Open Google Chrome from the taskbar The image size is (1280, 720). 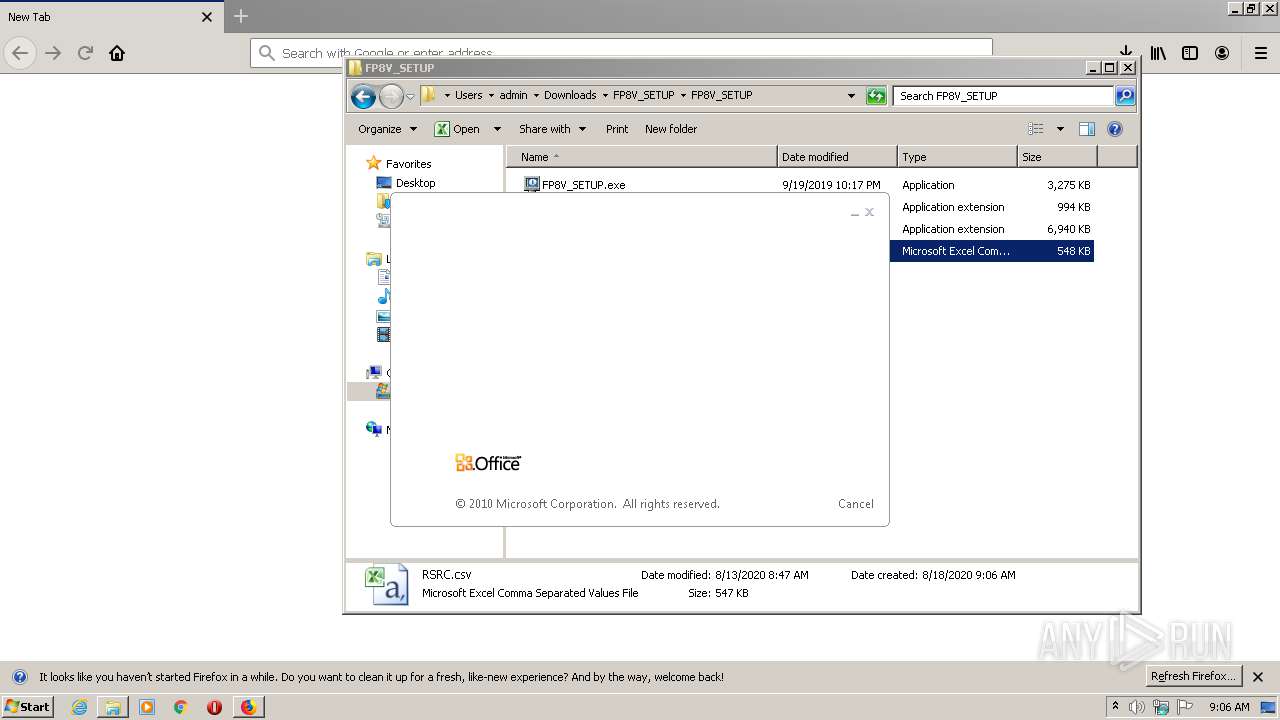tap(181, 707)
